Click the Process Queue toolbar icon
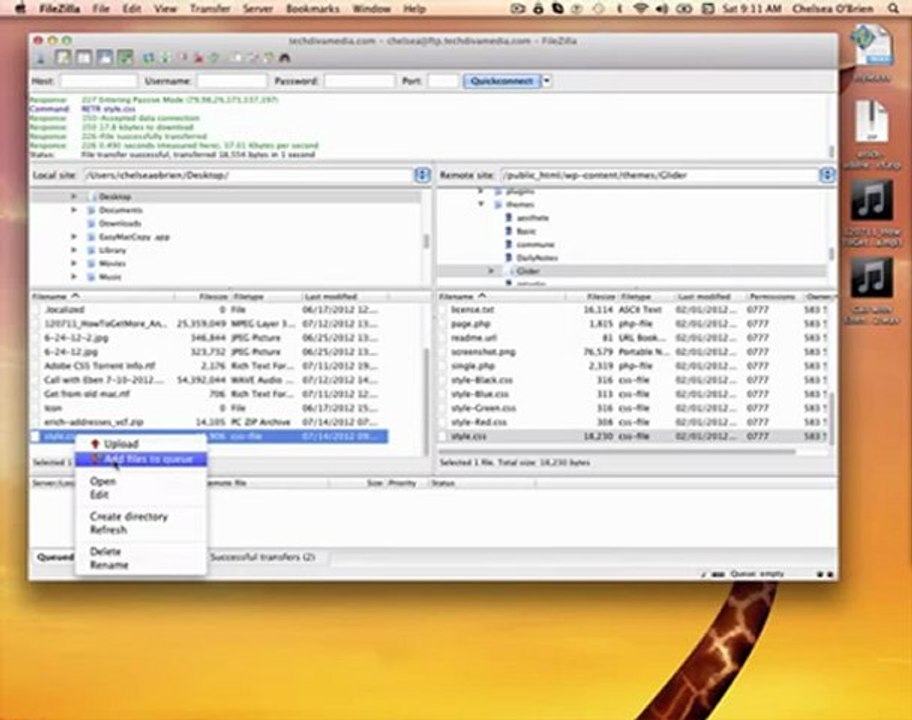This screenshot has width=912, height=720. pyautogui.click(x=165, y=59)
